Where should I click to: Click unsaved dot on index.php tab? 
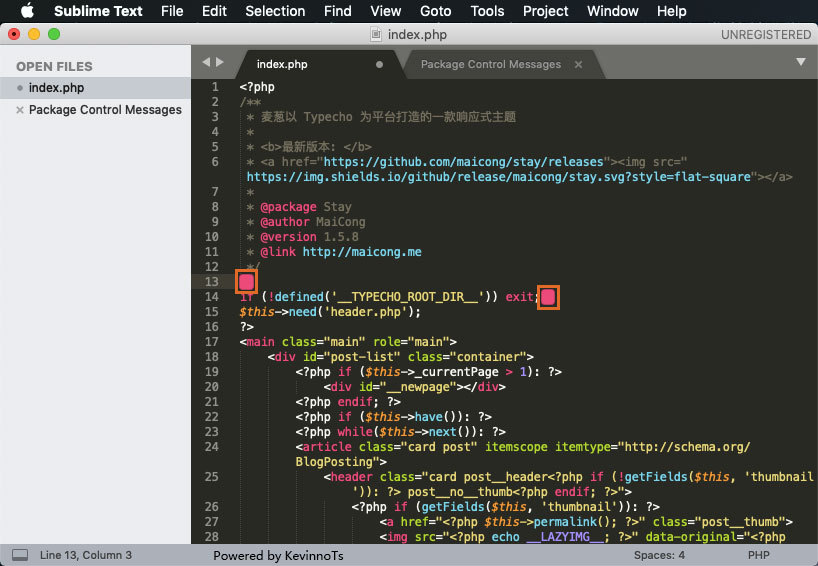click(x=379, y=65)
